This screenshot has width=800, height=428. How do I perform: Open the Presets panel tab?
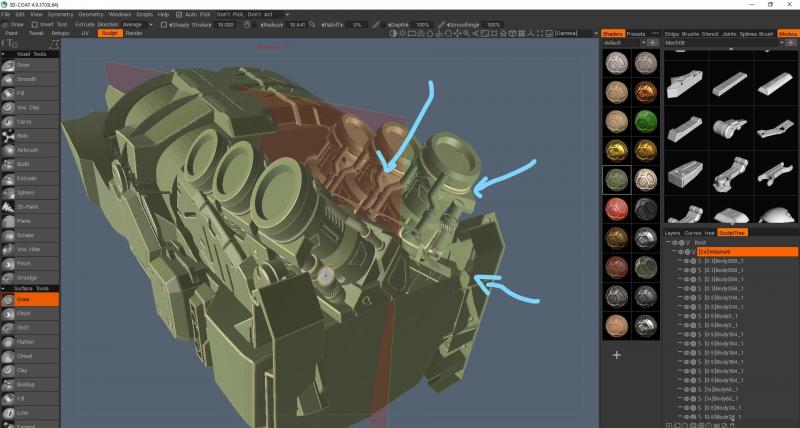point(636,33)
